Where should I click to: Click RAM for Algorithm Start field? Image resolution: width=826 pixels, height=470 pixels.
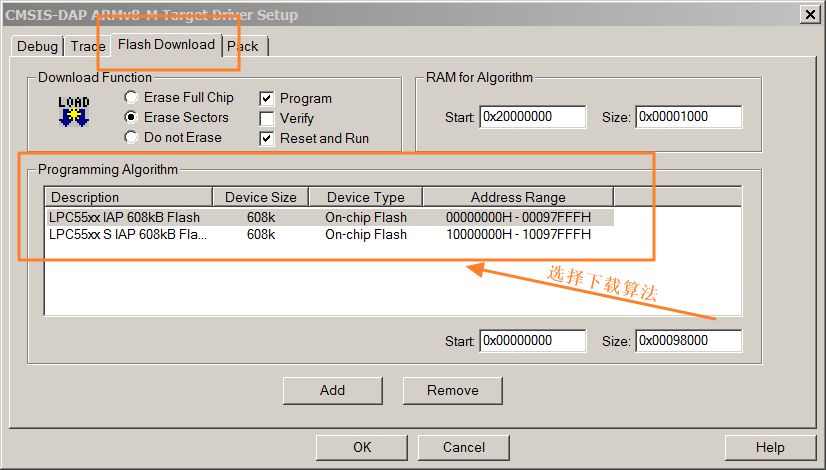(x=532, y=117)
